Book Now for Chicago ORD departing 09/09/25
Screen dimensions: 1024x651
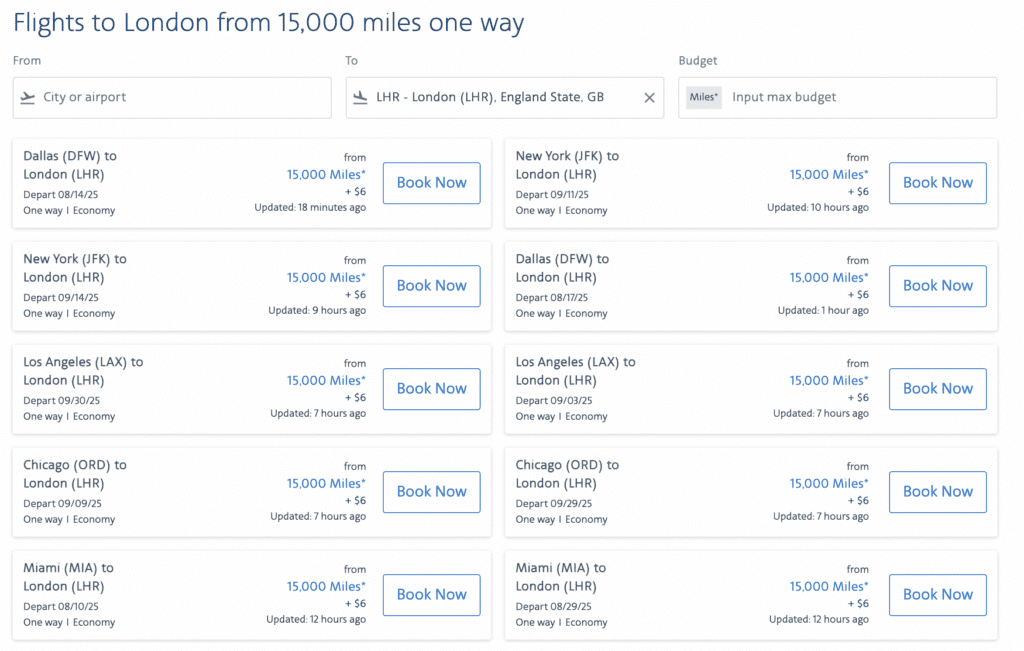[431, 492]
